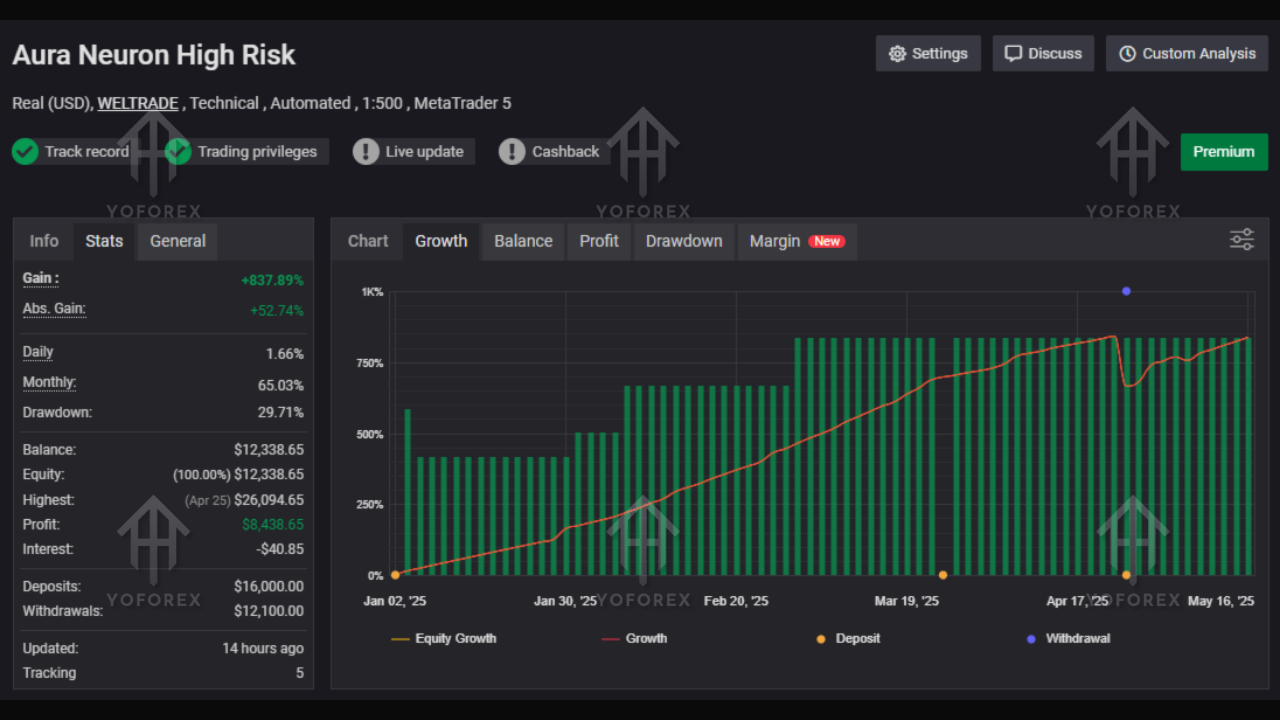The width and height of the screenshot is (1280, 720).
Task: Open the WELTRADE broker link
Action: pos(137,103)
